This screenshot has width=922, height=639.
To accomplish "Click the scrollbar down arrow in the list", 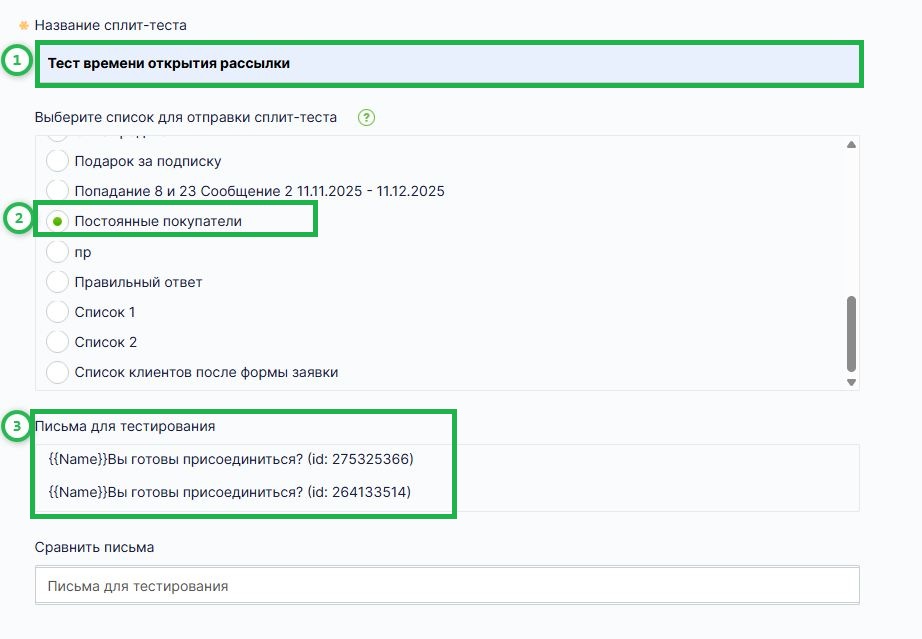I will coord(851,381).
